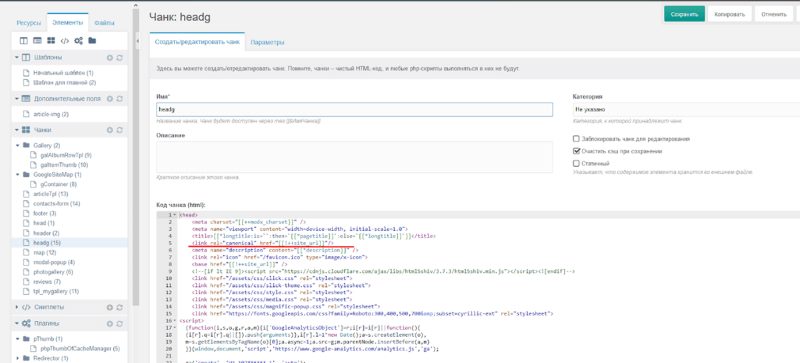
Task: Collapse the Шаблоны section
Action: 17,58
